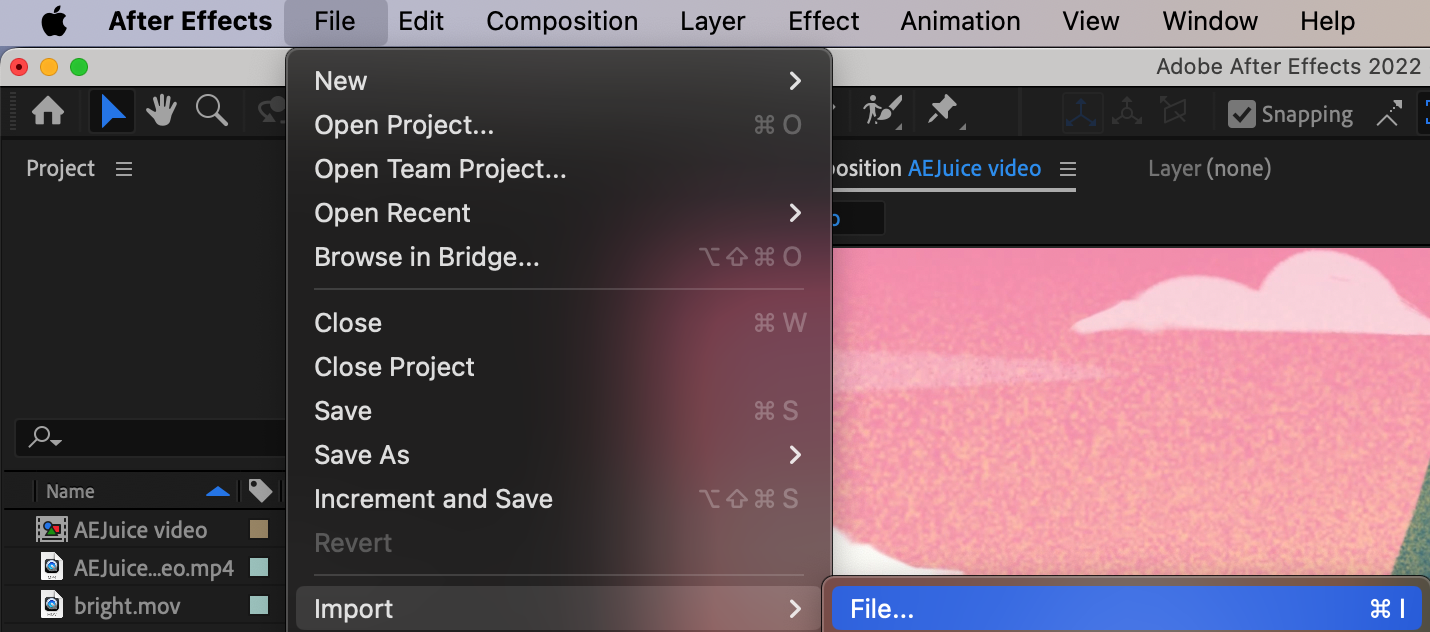
Task: Click the AEJuice video label color swatch
Action: (x=259, y=530)
